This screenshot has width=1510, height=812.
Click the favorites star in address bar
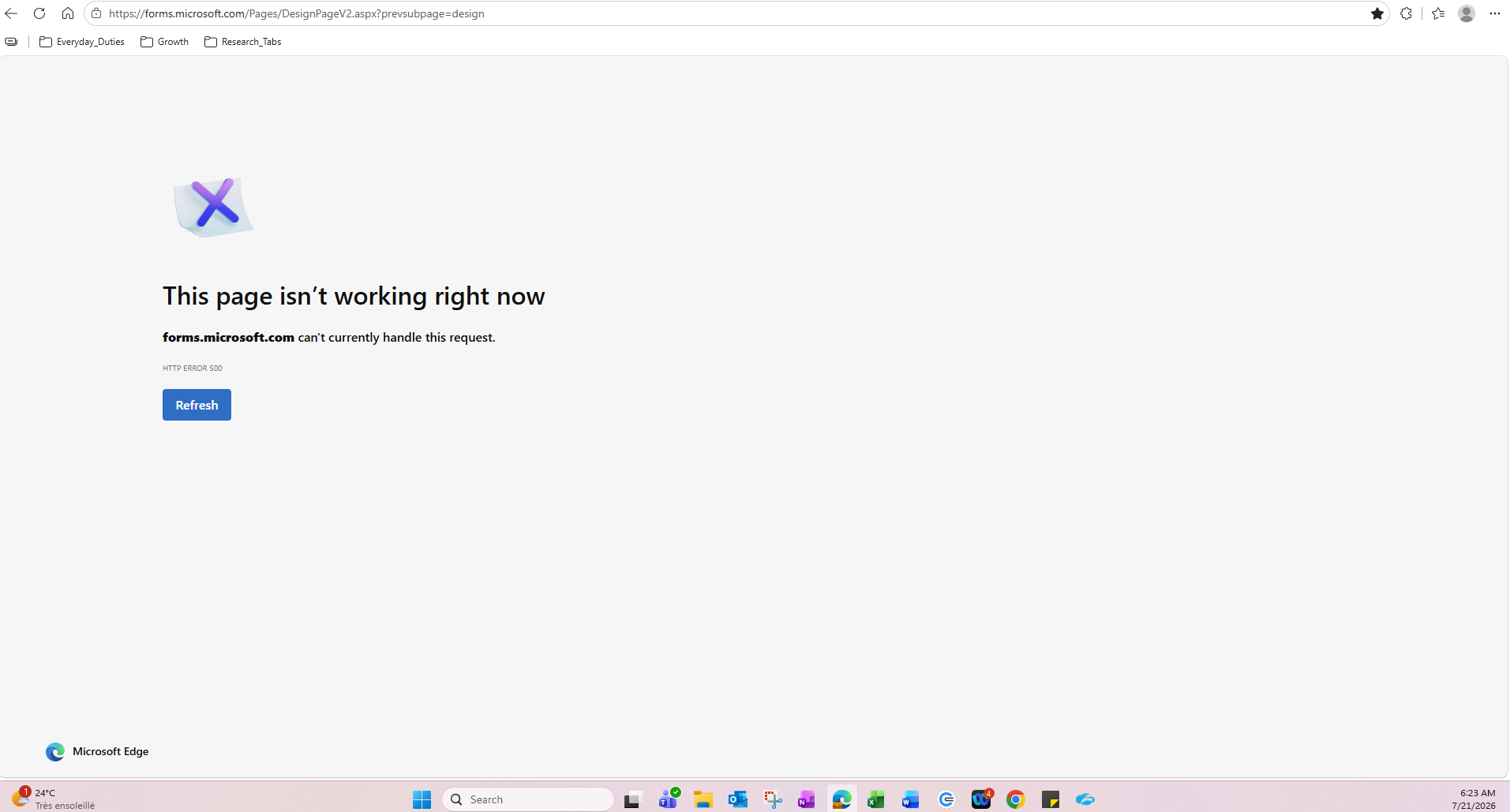point(1377,13)
